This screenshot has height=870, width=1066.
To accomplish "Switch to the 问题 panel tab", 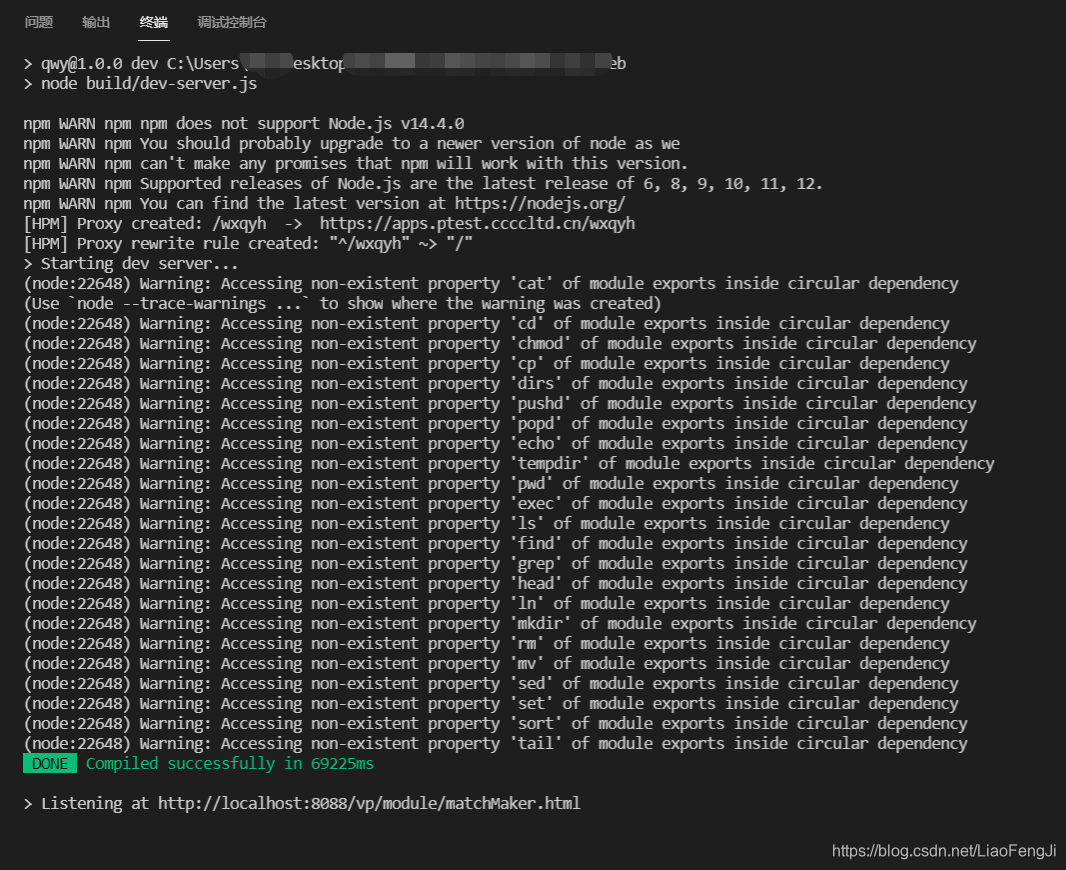I will (x=39, y=22).
